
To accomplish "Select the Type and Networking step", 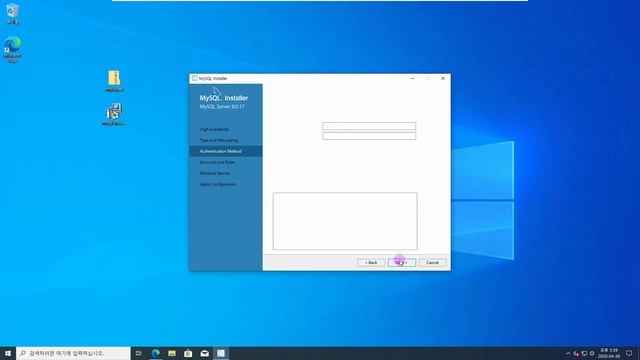I will 218,140.
